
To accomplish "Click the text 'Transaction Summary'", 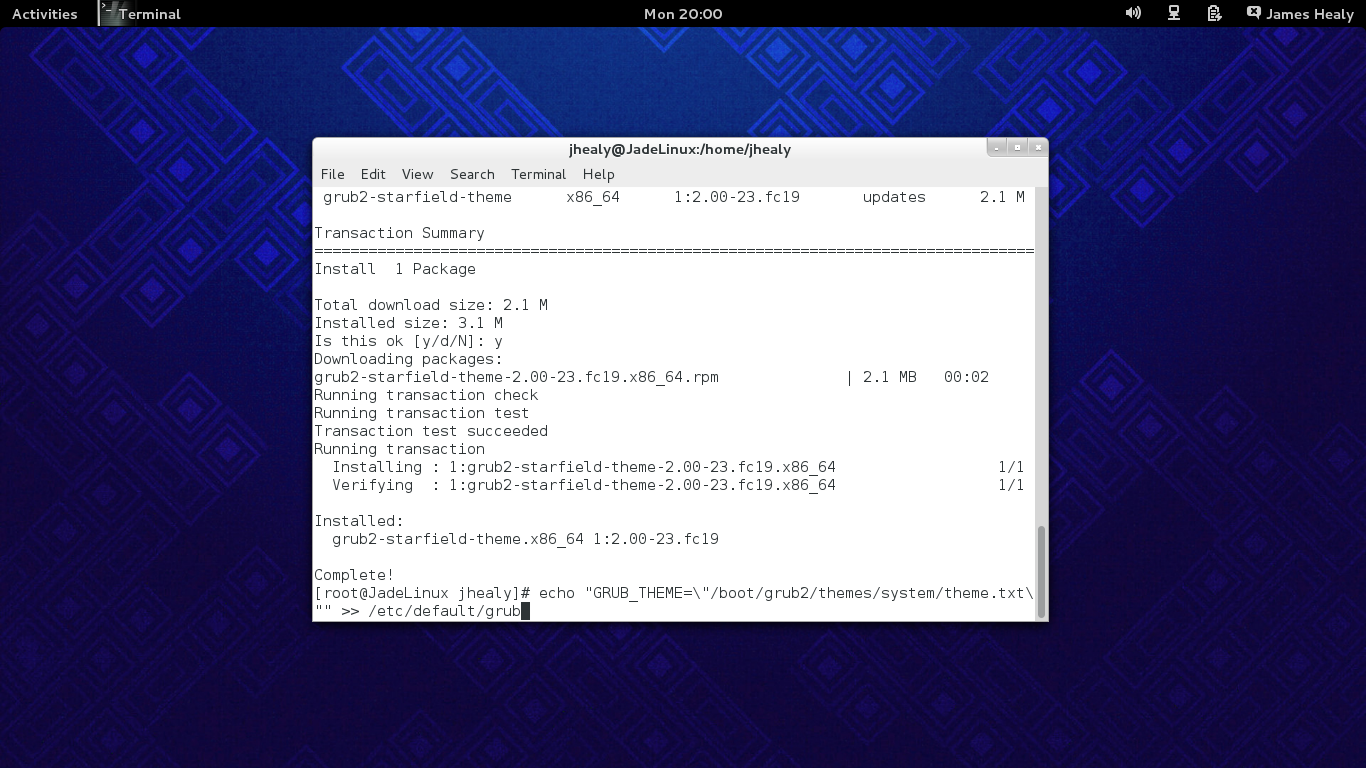I will [x=399, y=233].
